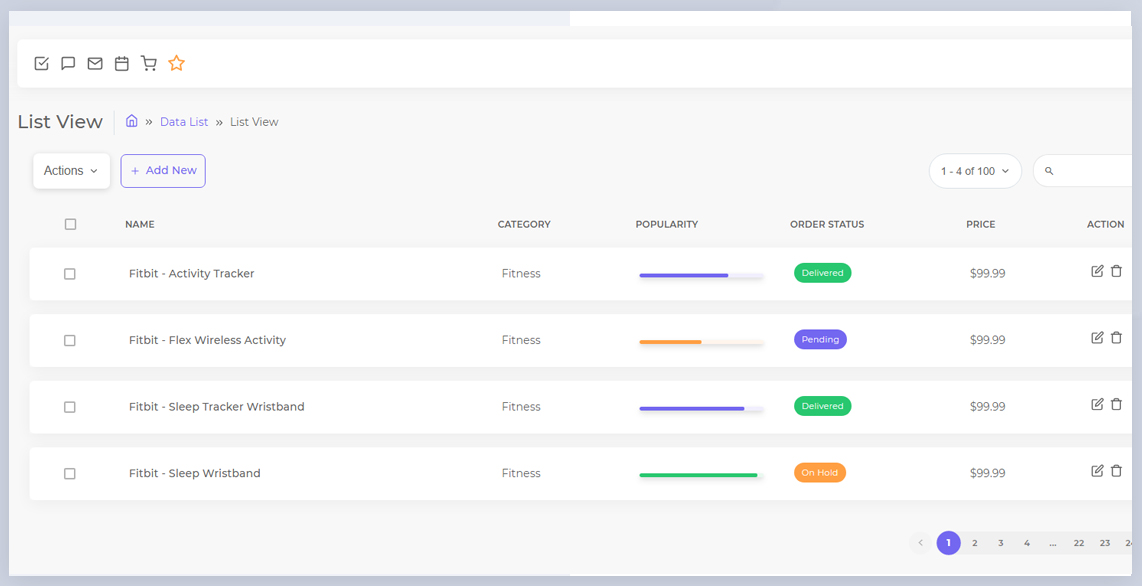Select the text Fitbit - Flex Wireless Activity
This screenshot has width=1142, height=586.
(x=208, y=340)
